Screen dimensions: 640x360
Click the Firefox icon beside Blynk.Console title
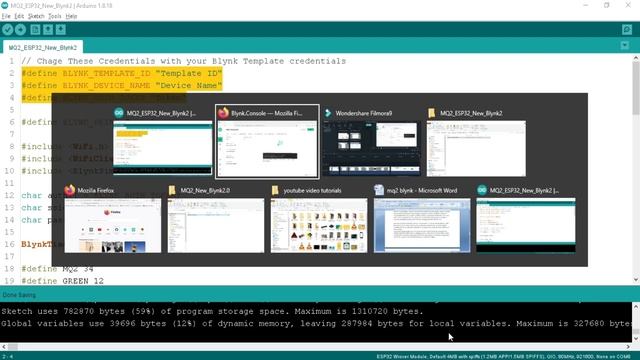(x=223, y=113)
